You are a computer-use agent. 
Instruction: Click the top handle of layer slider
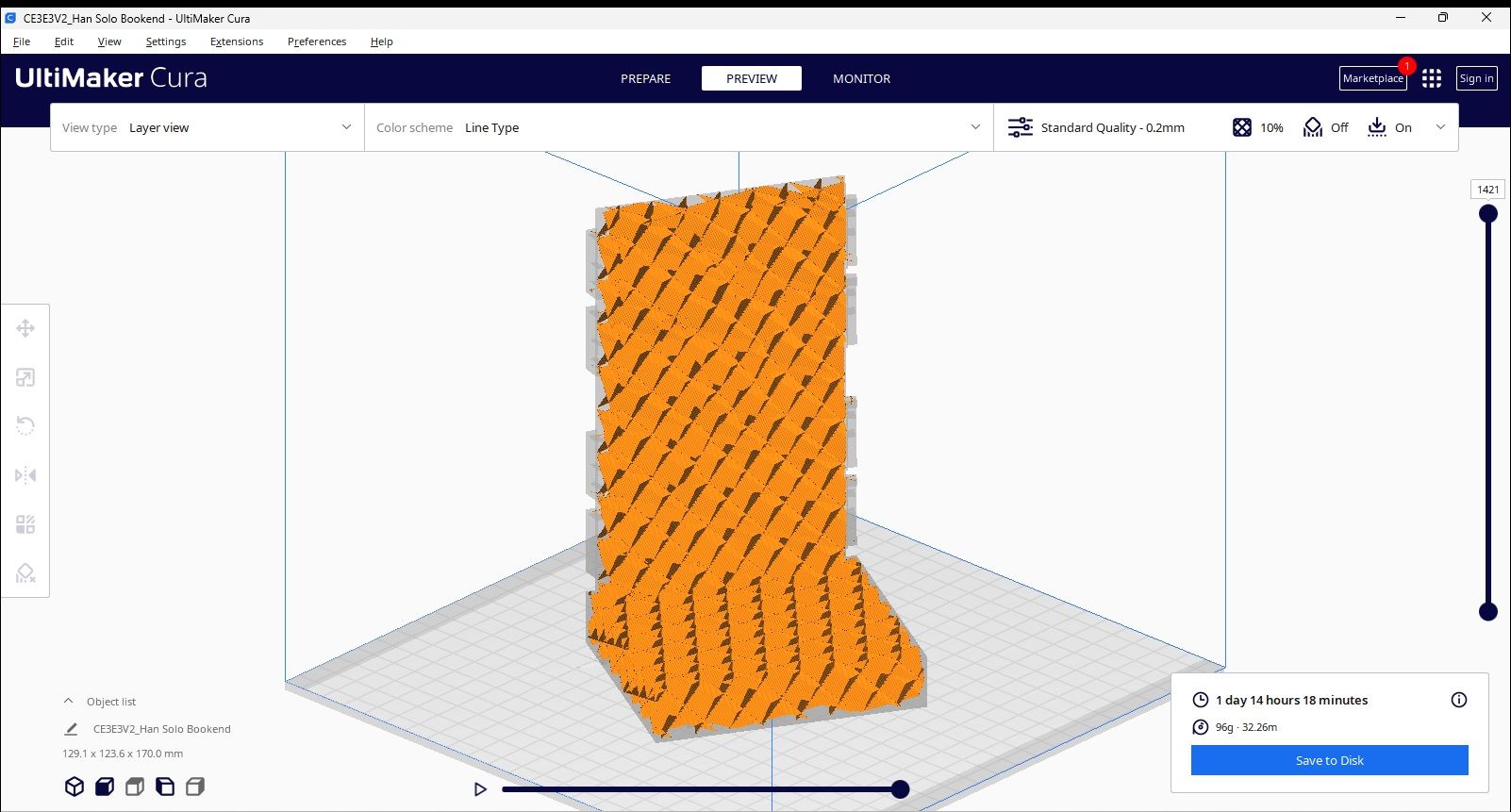click(1488, 214)
